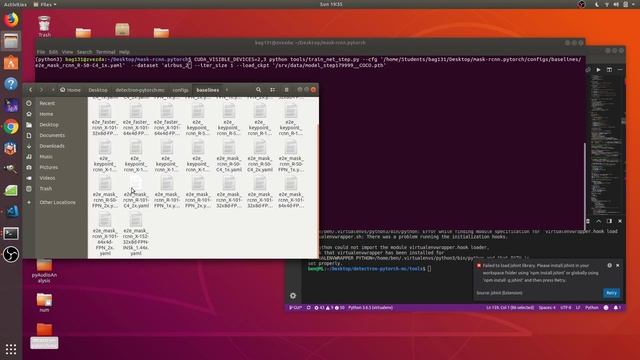
Task: Open Visual Studio Code from dock
Action: (x=11, y=211)
